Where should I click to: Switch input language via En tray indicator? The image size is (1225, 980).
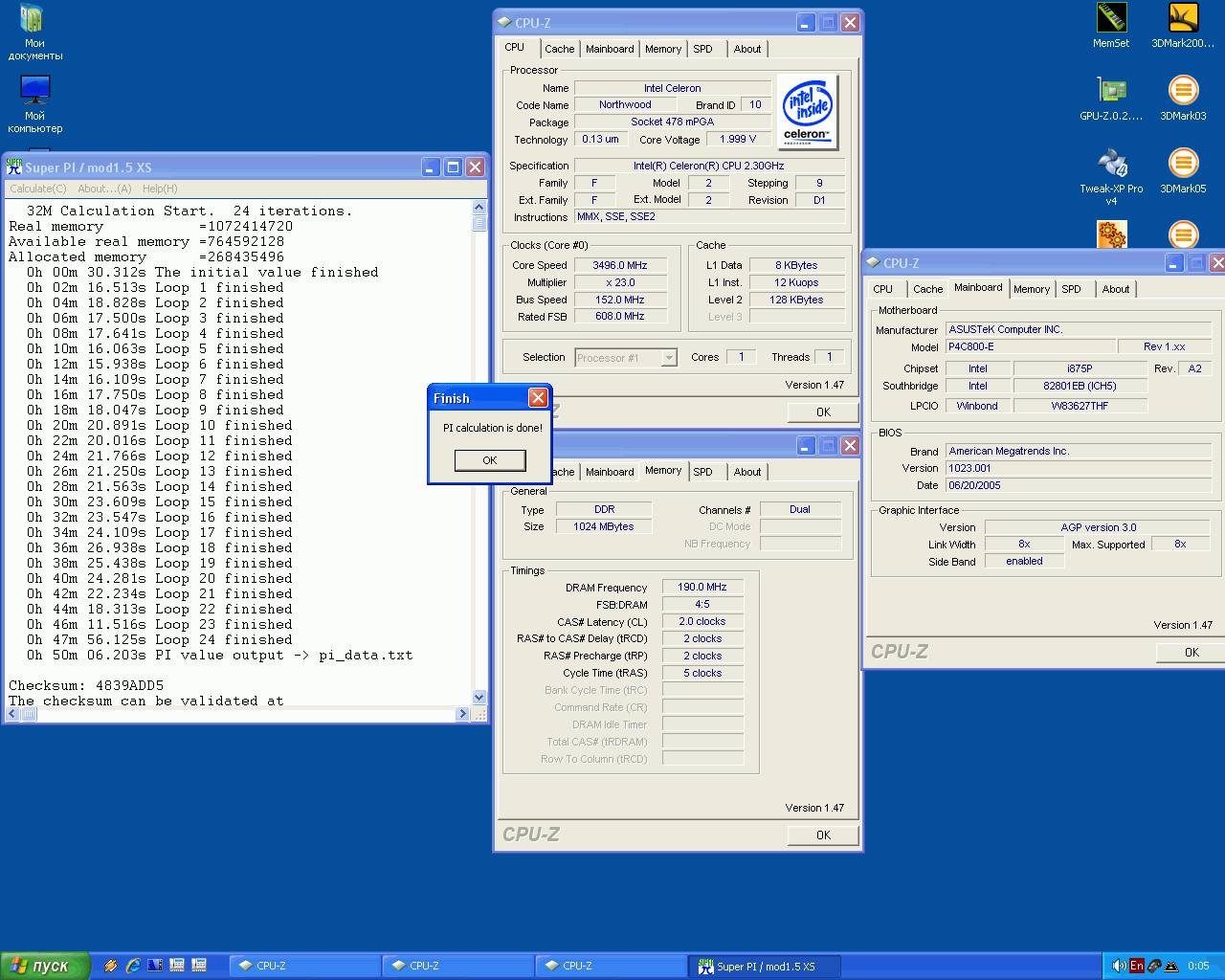1137,966
